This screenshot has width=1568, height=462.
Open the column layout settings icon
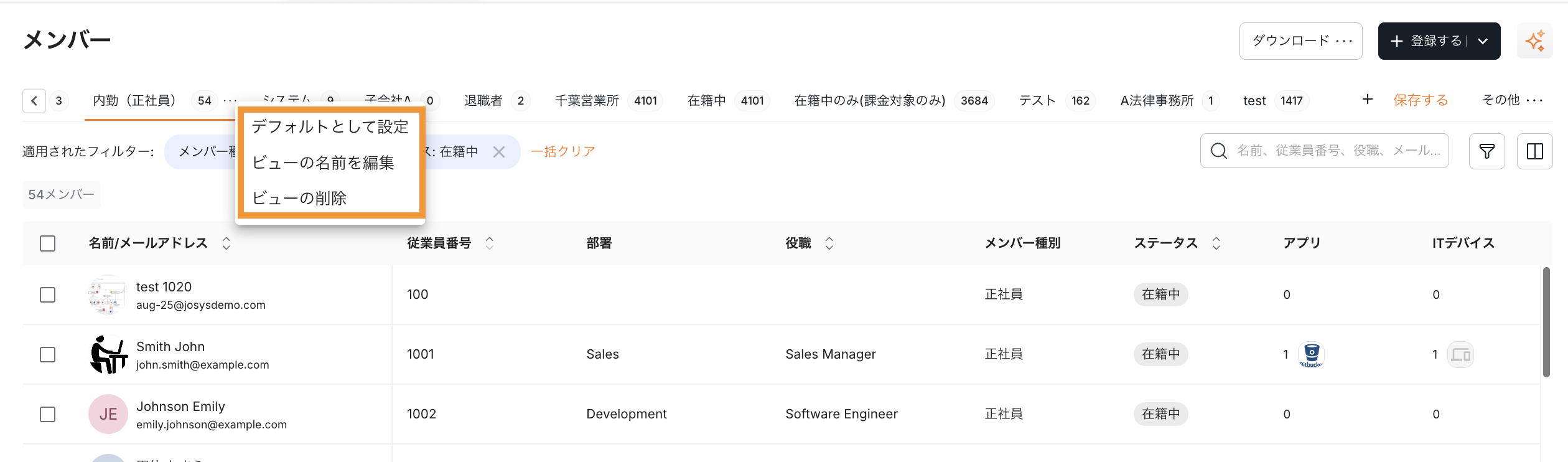1534,151
